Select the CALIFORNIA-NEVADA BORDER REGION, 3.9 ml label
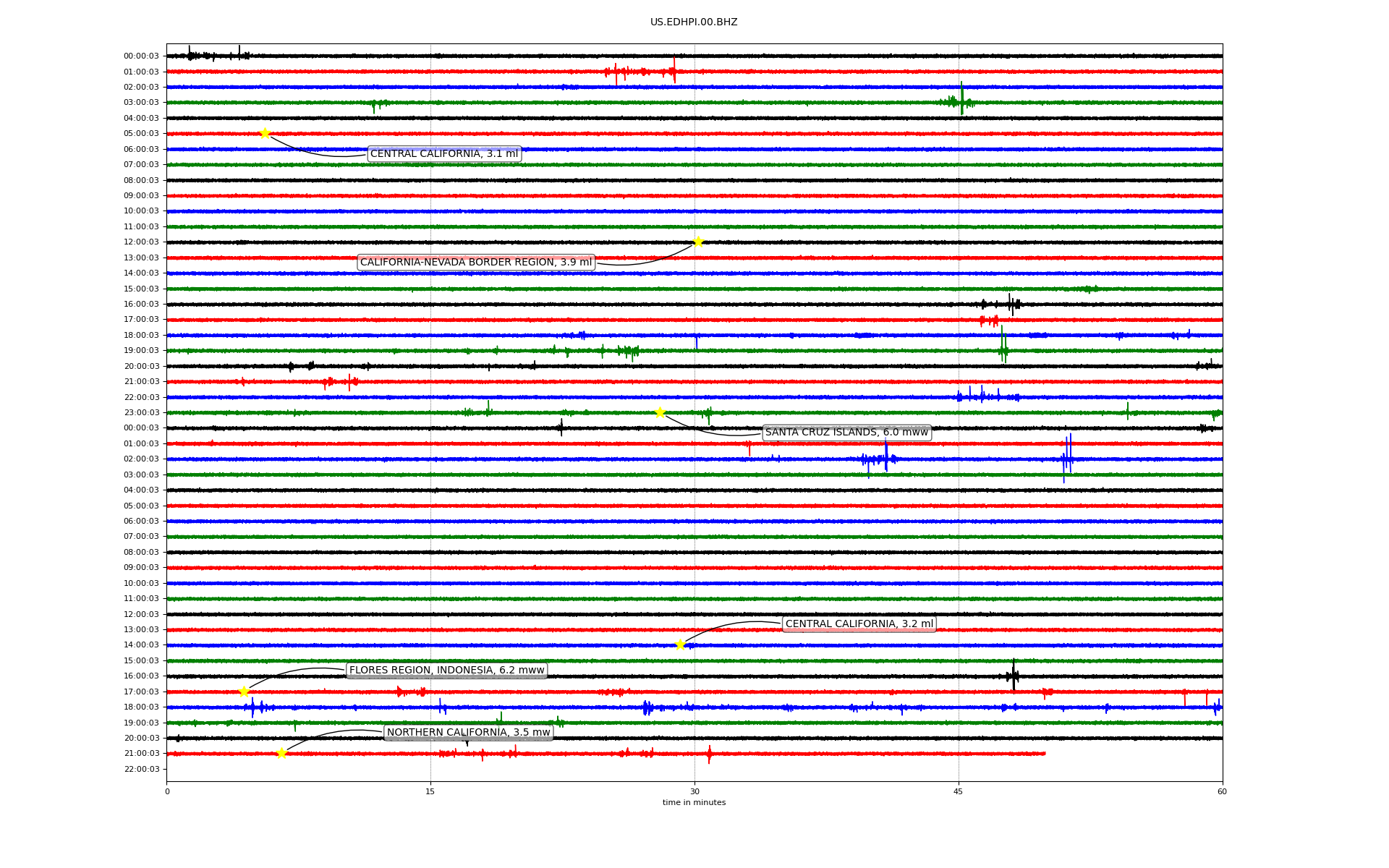Screen dimensions: 1389x868 click(x=476, y=262)
